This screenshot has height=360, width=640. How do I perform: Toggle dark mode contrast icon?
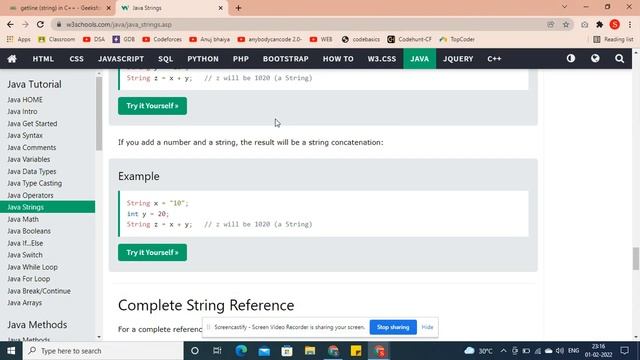[571, 58]
